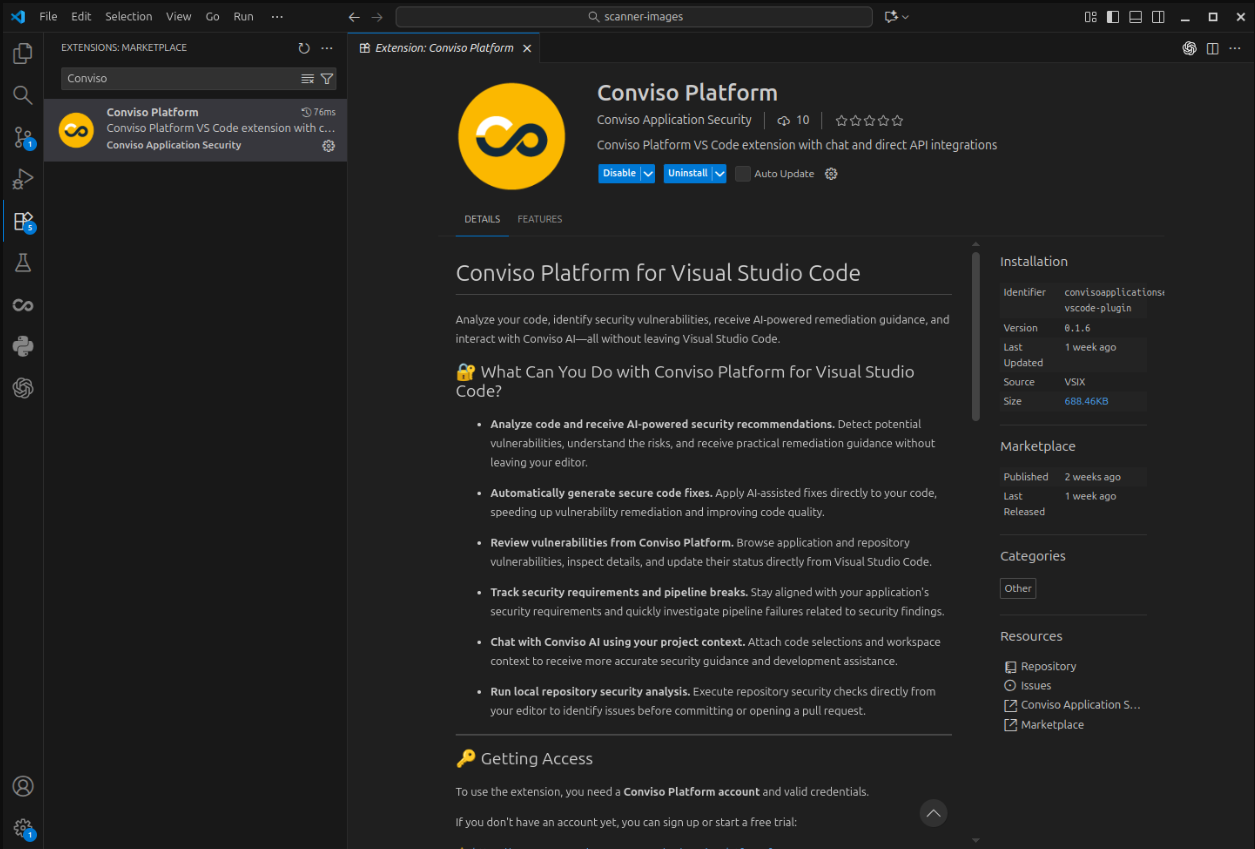Open gear menu for Conviso Platform list item
Image resolution: width=1255 pixels, height=849 pixels.
click(x=328, y=146)
